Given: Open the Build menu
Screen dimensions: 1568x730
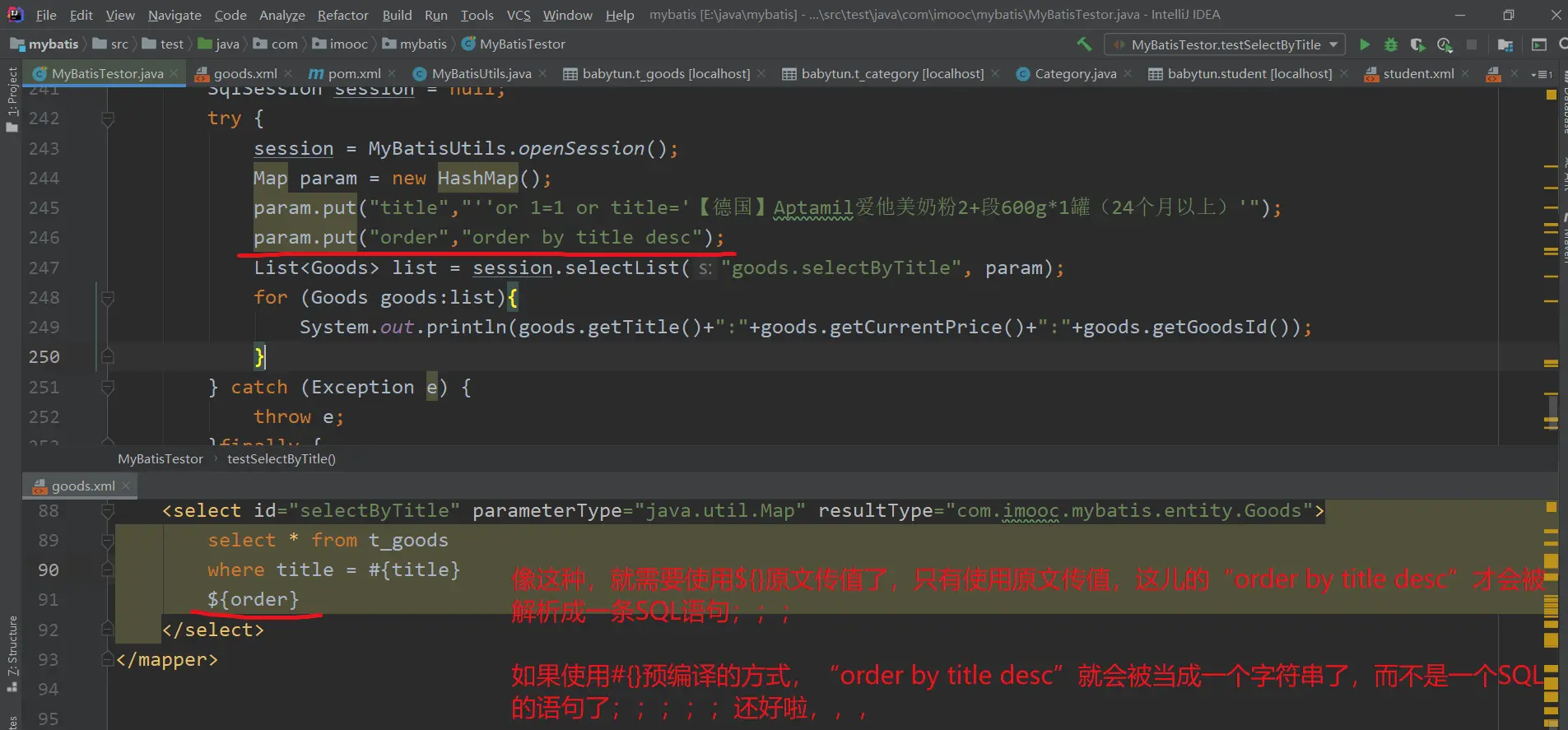Looking at the screenshot, I should (x=397, y=15).
